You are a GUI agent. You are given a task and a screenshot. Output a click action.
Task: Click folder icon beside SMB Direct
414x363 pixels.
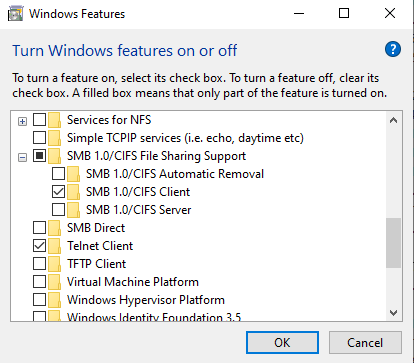click(x=54, y=228)
